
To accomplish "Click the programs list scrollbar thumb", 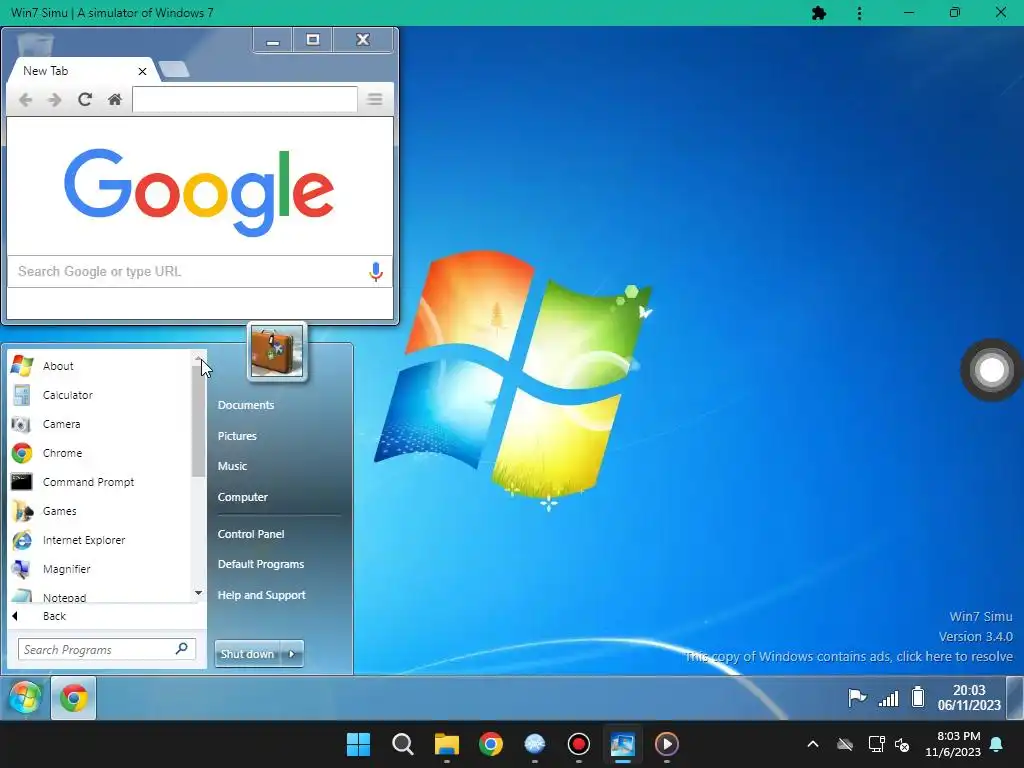I will coord(199,421).
